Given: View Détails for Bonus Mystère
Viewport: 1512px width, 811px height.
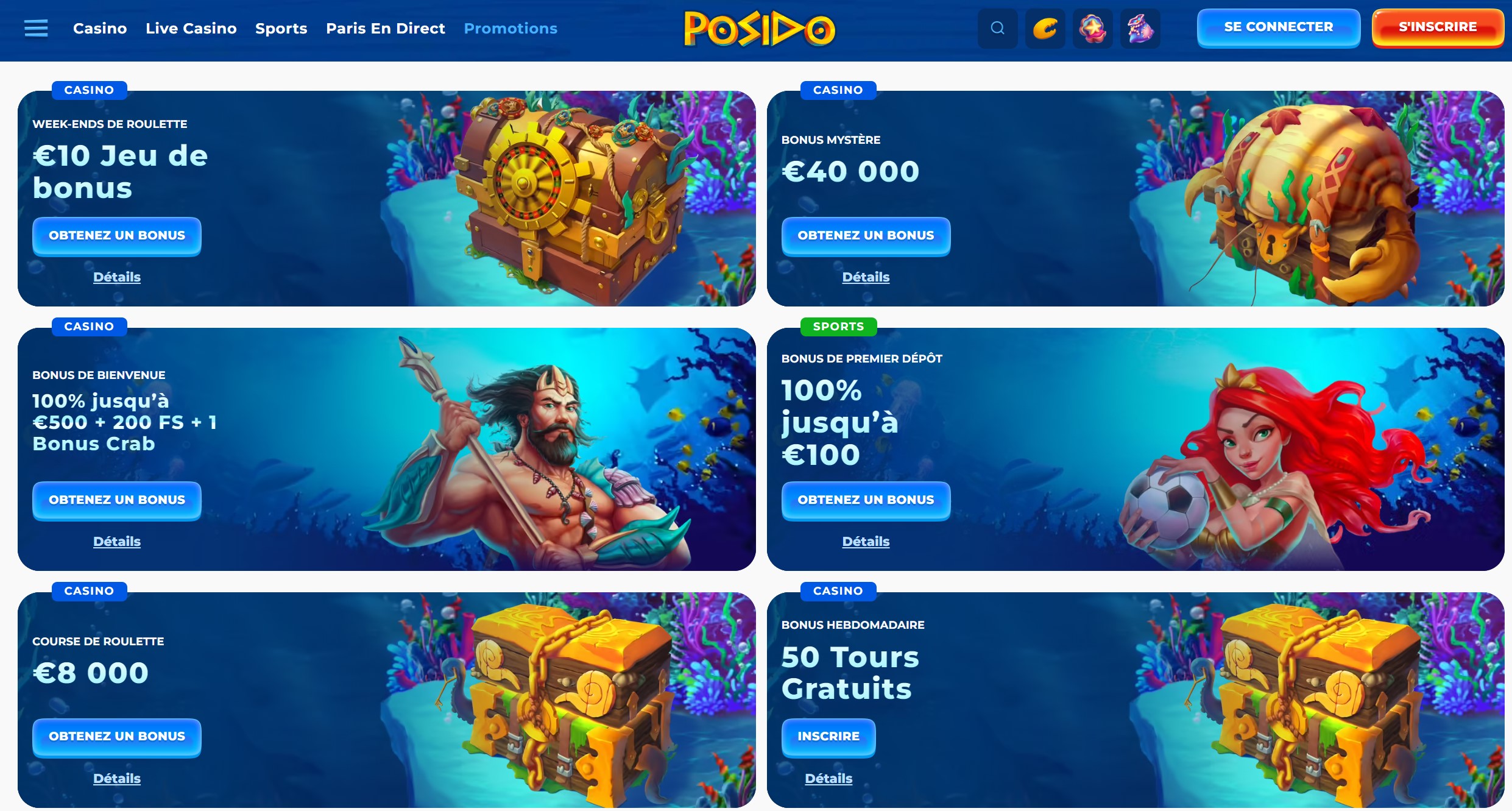Looking at the screenshot, I should click(x=866, y=277).
